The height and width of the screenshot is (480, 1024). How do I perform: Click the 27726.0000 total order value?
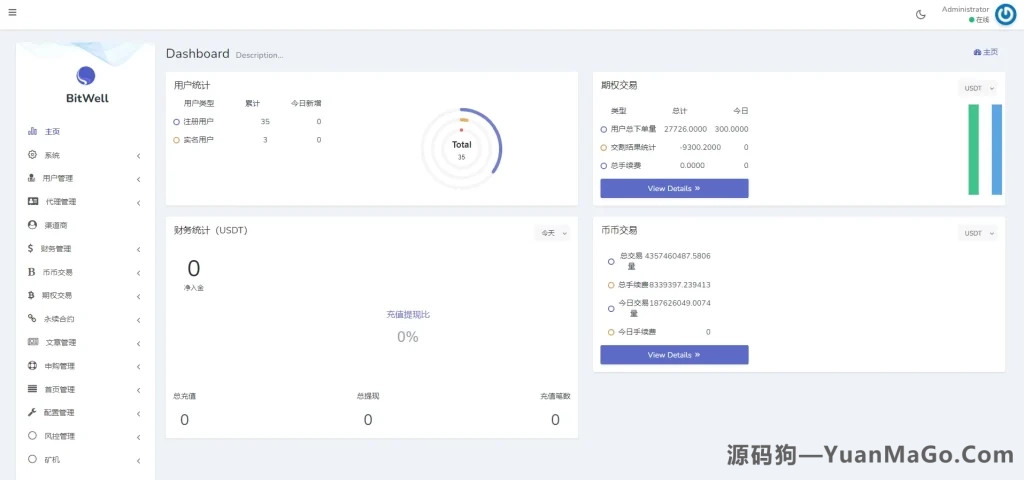tap(685, 129)
